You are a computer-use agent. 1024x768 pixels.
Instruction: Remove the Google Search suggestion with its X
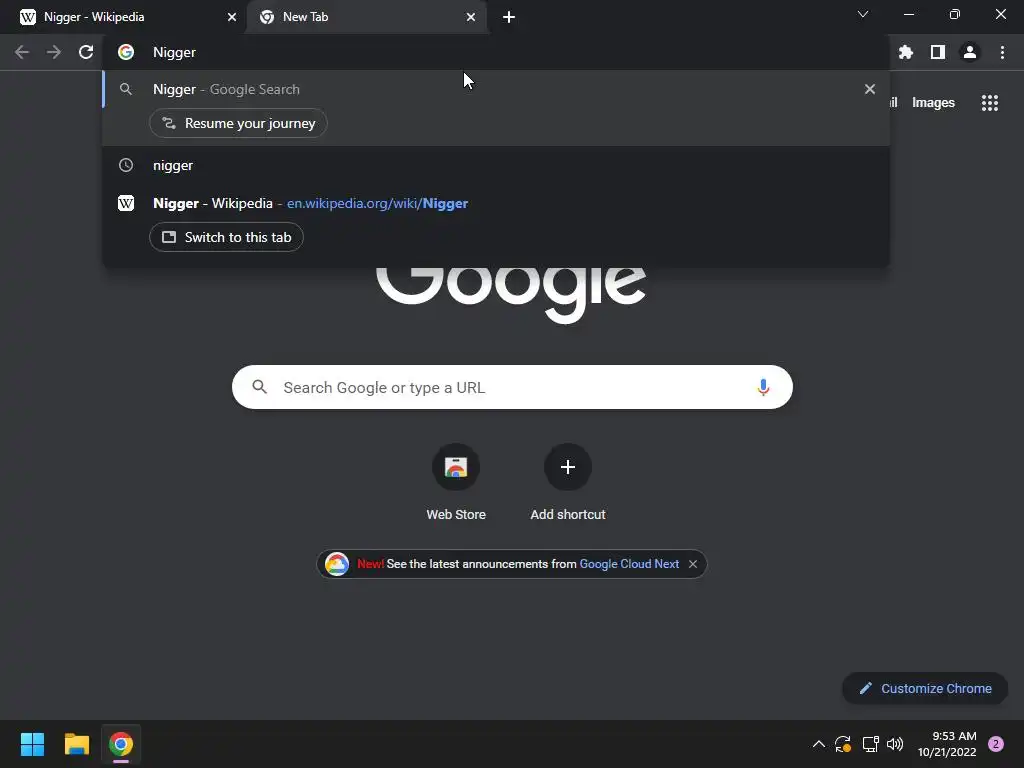click(x=870, y=89)
